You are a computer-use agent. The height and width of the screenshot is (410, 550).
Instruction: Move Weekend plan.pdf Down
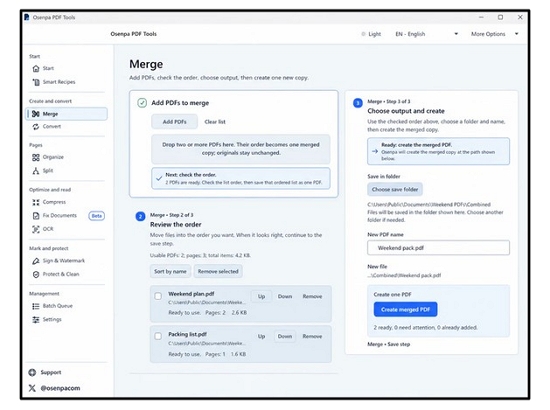[x=285, y=297]
